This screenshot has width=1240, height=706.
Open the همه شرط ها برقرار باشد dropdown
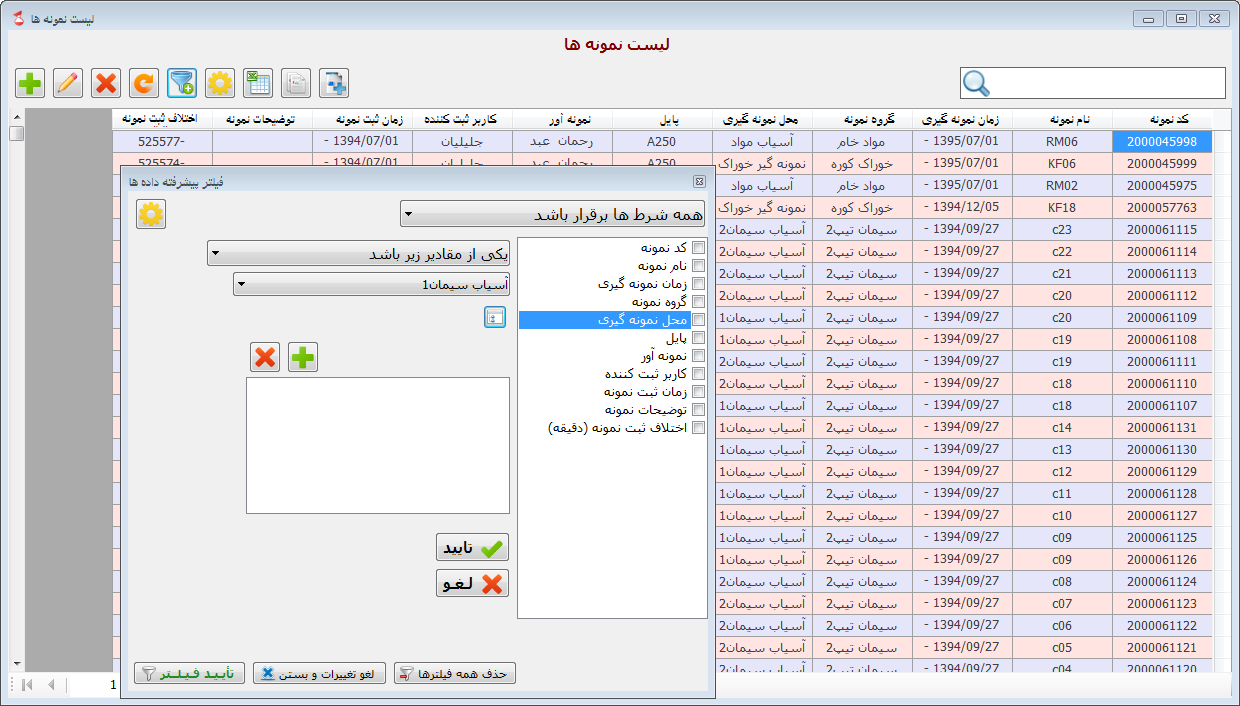(552, 214)
